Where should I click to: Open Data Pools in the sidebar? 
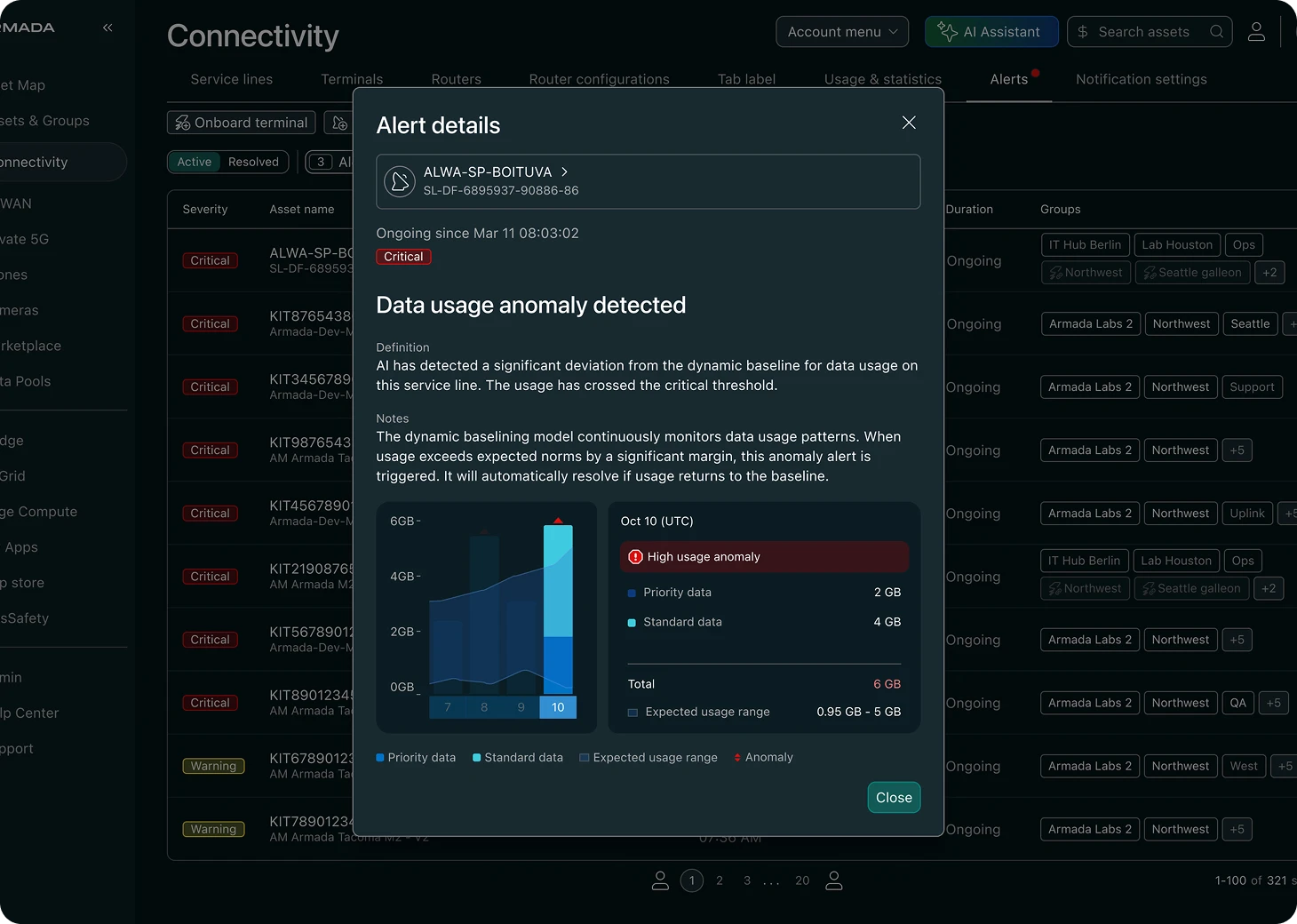coord(26,381)
